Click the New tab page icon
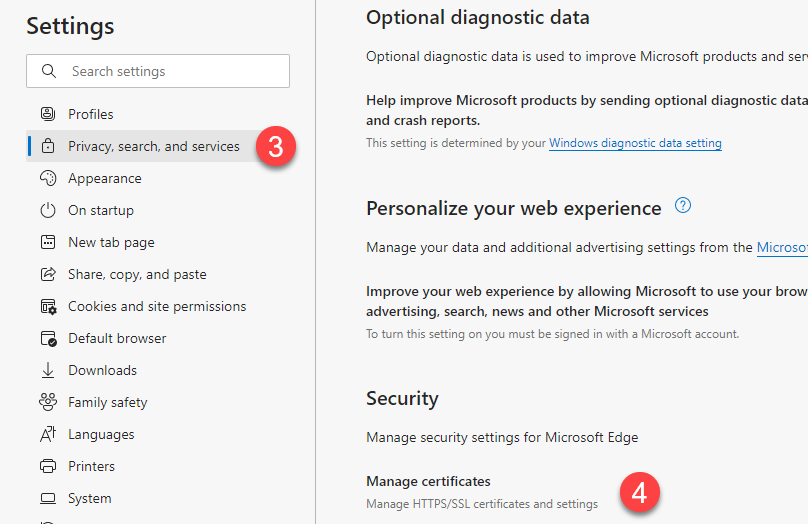 (48, 242)
